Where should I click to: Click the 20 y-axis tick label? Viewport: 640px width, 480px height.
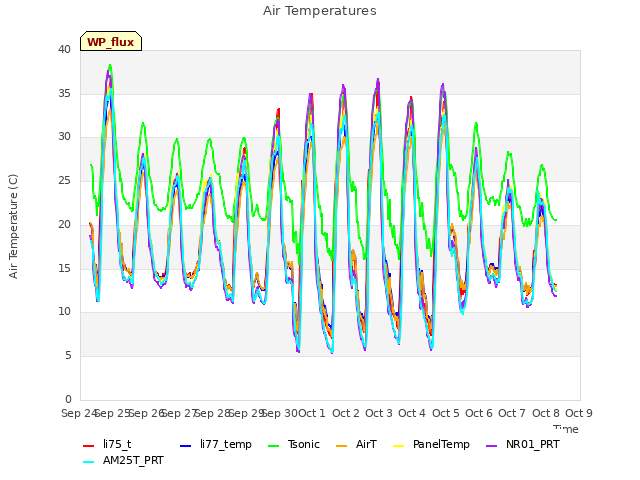tap(64, 224)
